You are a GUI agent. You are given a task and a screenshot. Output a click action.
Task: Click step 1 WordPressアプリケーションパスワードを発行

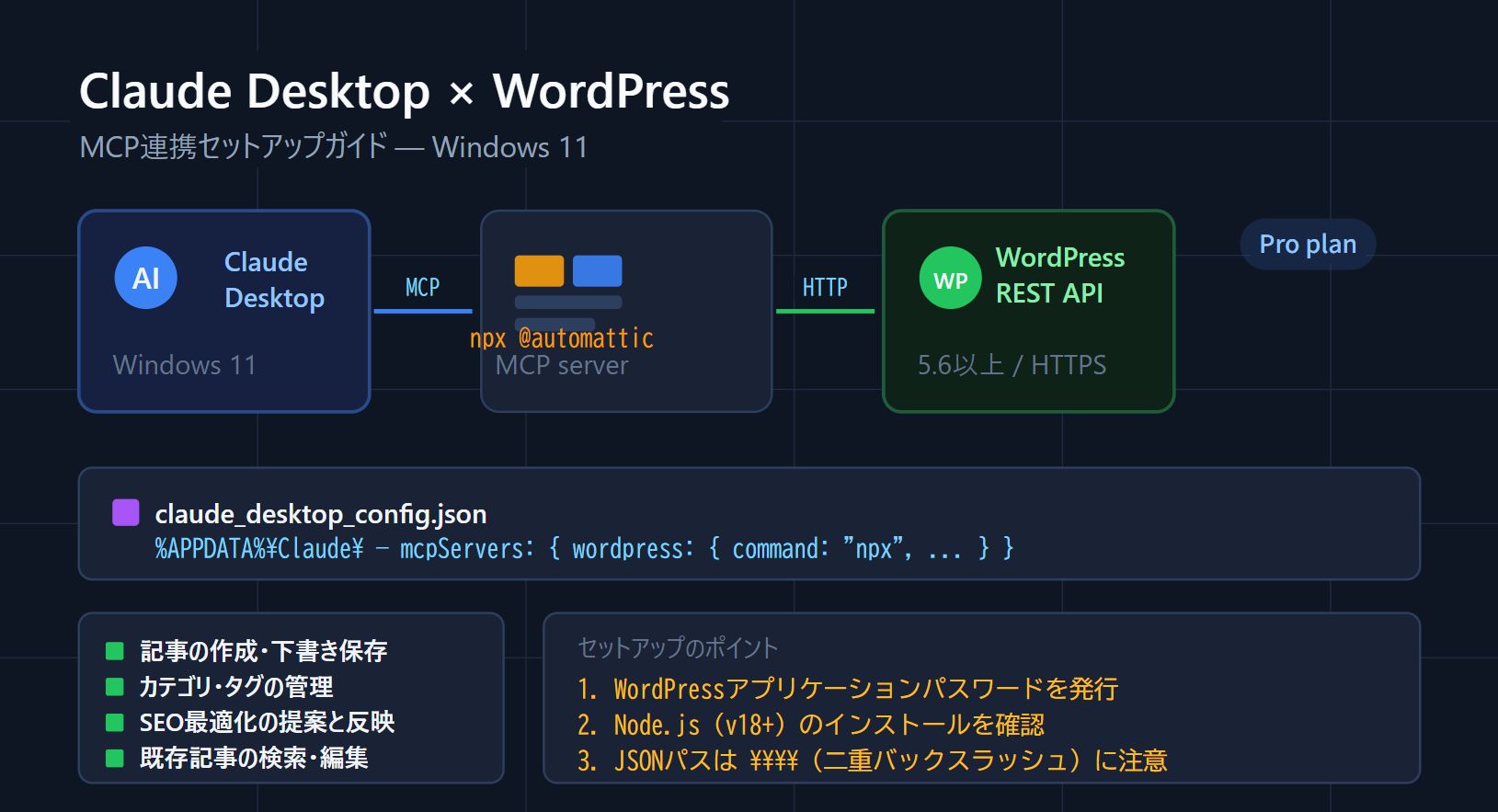click(847, 689)
